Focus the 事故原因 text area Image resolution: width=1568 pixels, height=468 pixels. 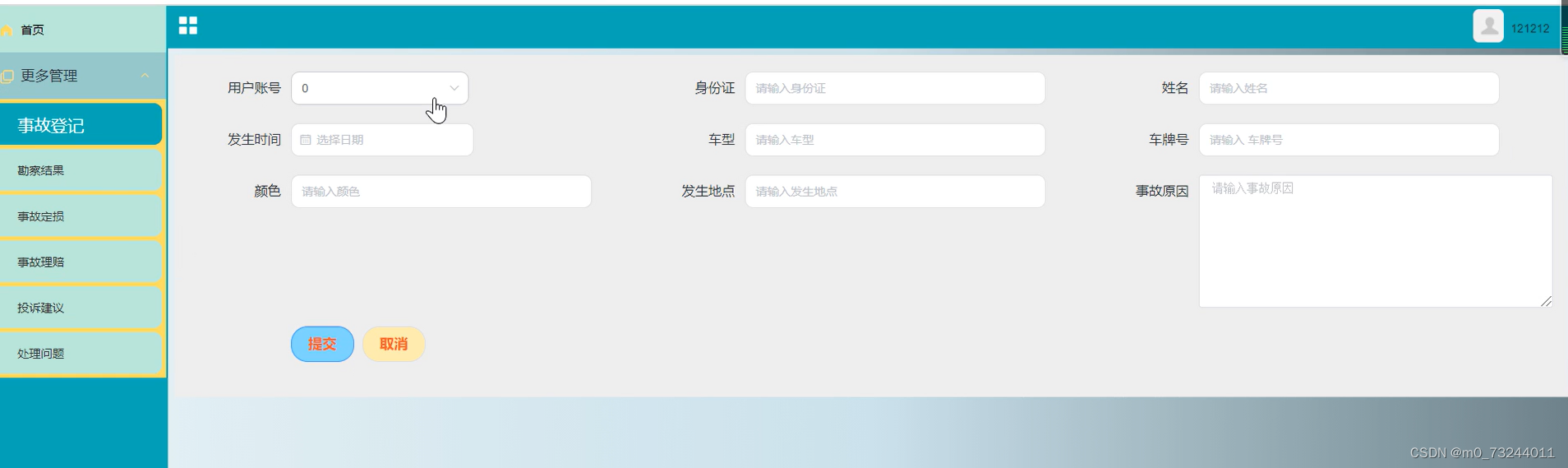1376,241
